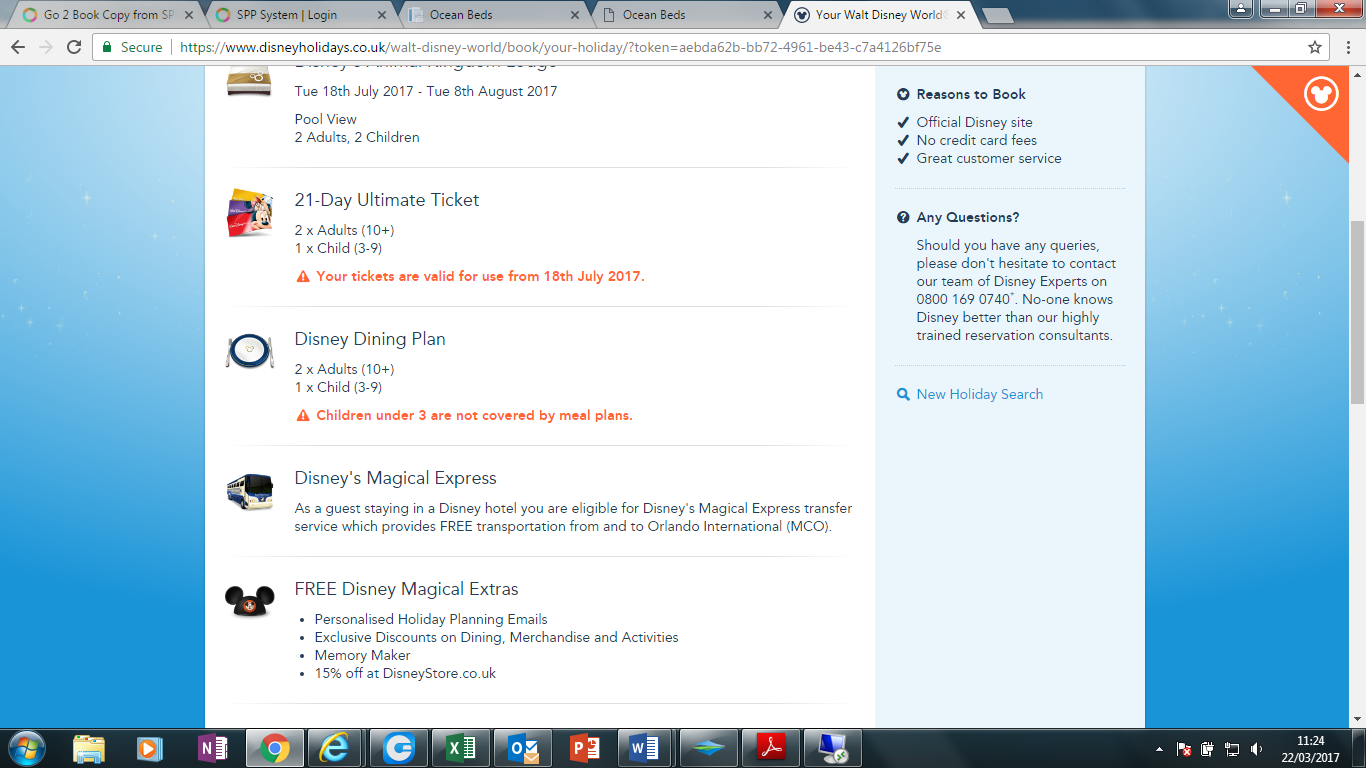Open Remote Desktop Connection from taskbar
Image resolution: width=1366 pixels, height=768 pixels.
pos(831,748)
